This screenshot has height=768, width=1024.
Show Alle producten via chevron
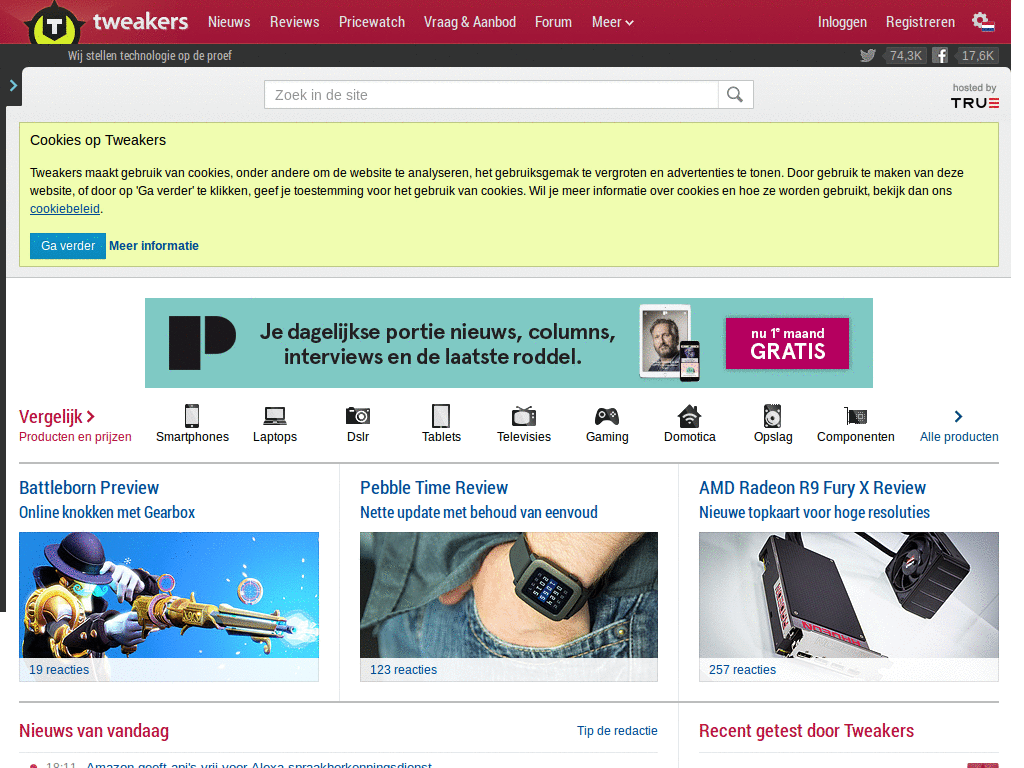tap(958, 417)
